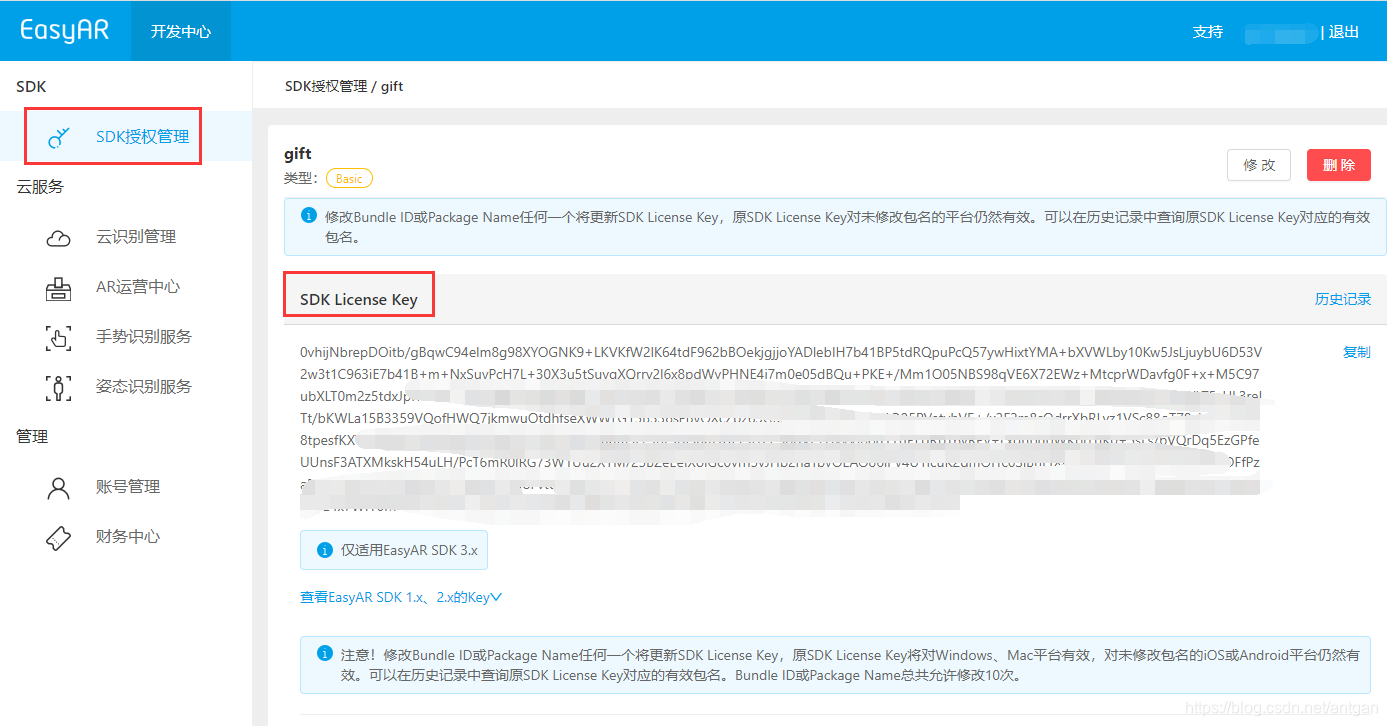Image resolution: width=1387 pixels, height=726 pixels.
Task: Expand 查看EasyAR SDK 1.x、2.x的Key
Action: click(x=401, y=597)
